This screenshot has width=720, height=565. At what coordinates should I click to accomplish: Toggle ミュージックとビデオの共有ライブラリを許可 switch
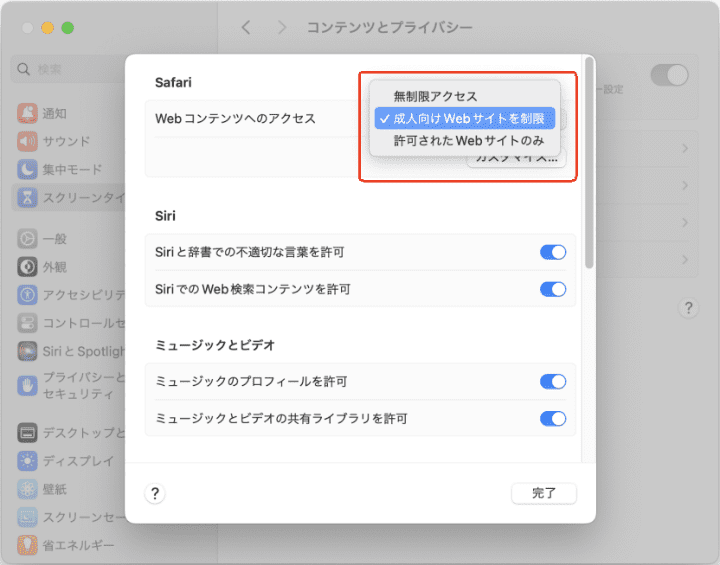pos(553,419)
